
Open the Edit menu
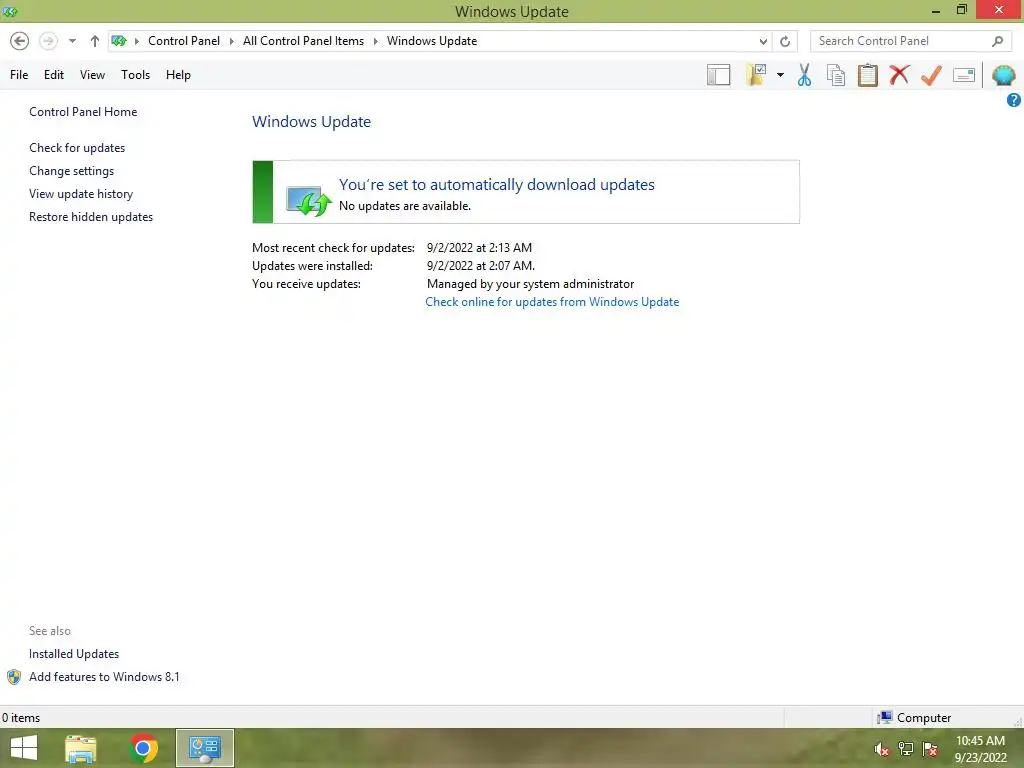pyautogui.click(x=54, y=75)
